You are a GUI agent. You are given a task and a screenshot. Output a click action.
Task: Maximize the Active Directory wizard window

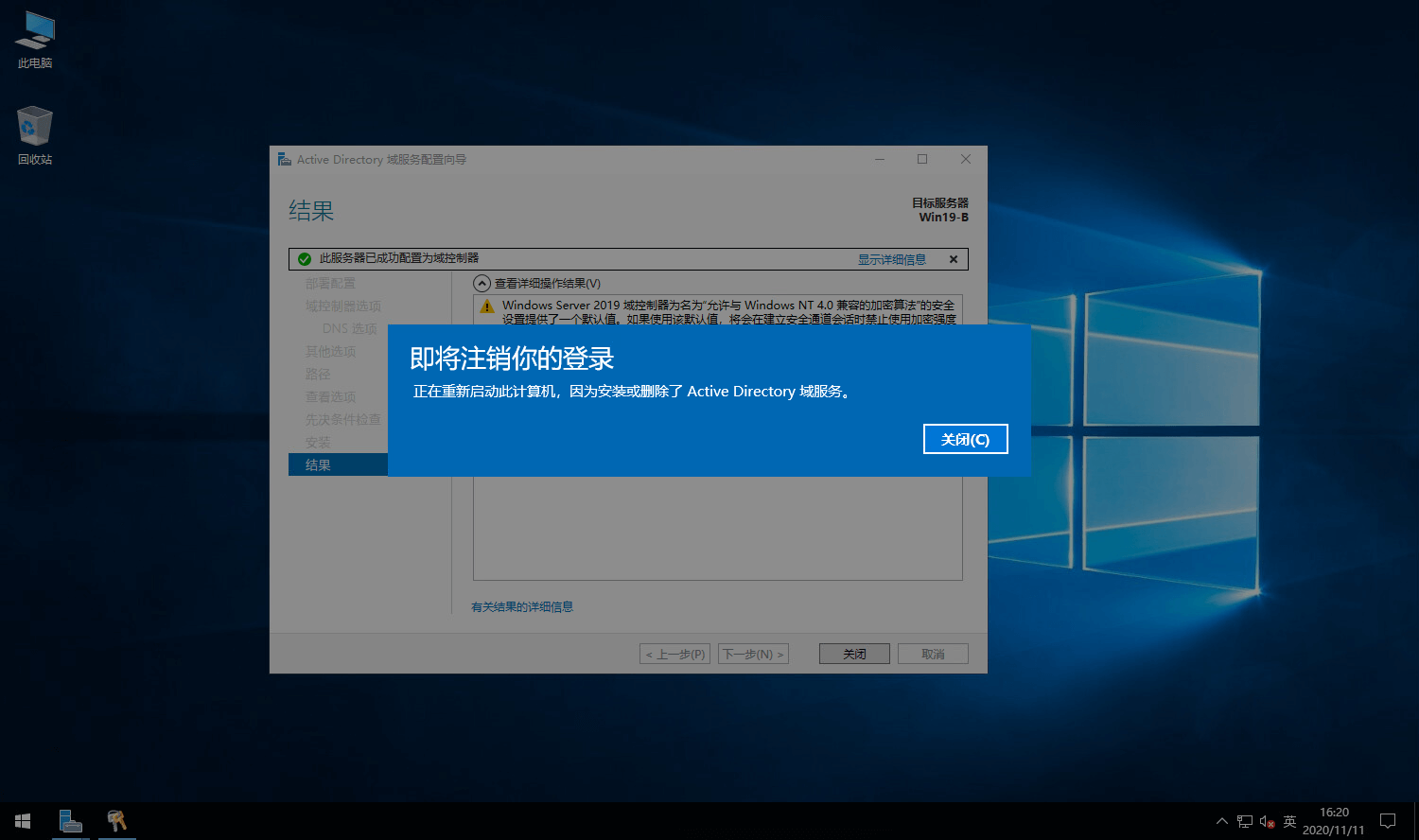922,159
